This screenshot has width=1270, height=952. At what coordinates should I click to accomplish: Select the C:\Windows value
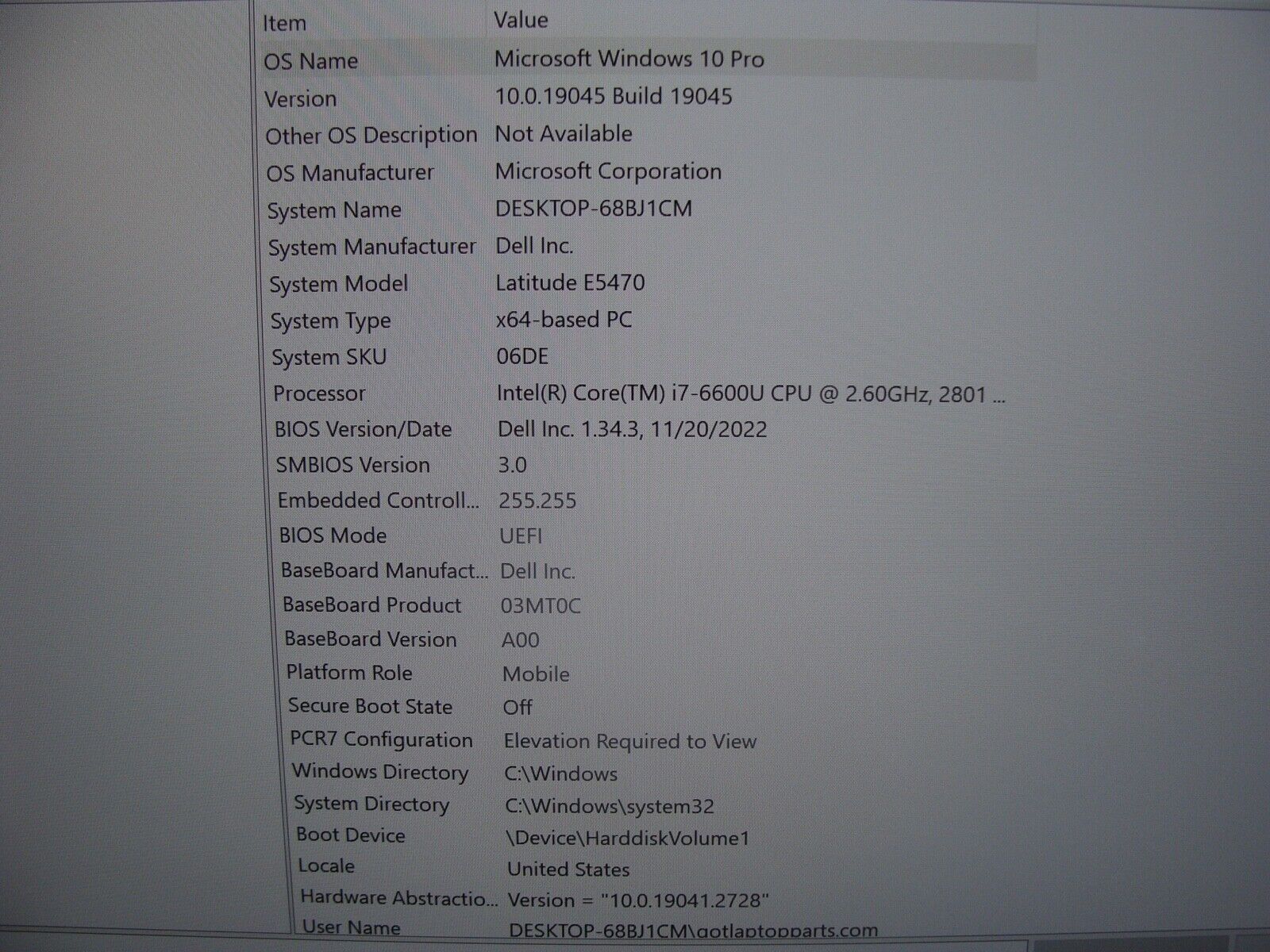pos(561,773)
